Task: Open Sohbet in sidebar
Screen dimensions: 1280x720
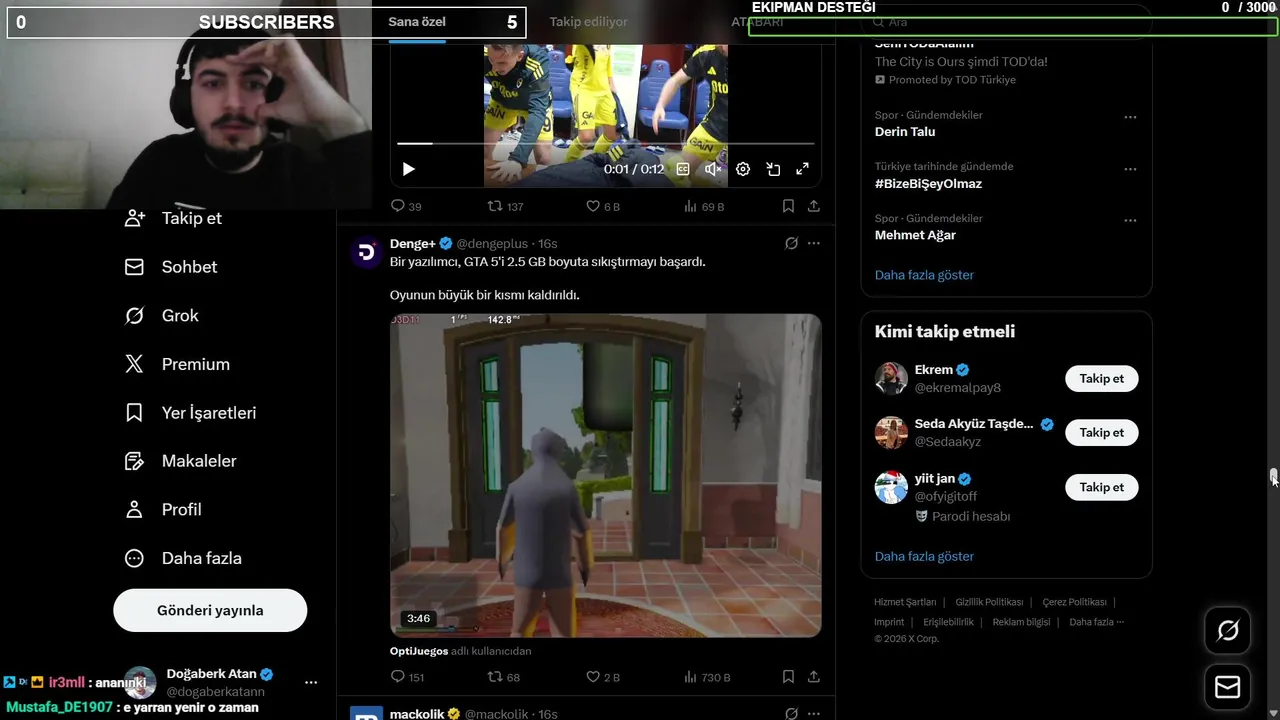Action: click(x=170, y=267)
